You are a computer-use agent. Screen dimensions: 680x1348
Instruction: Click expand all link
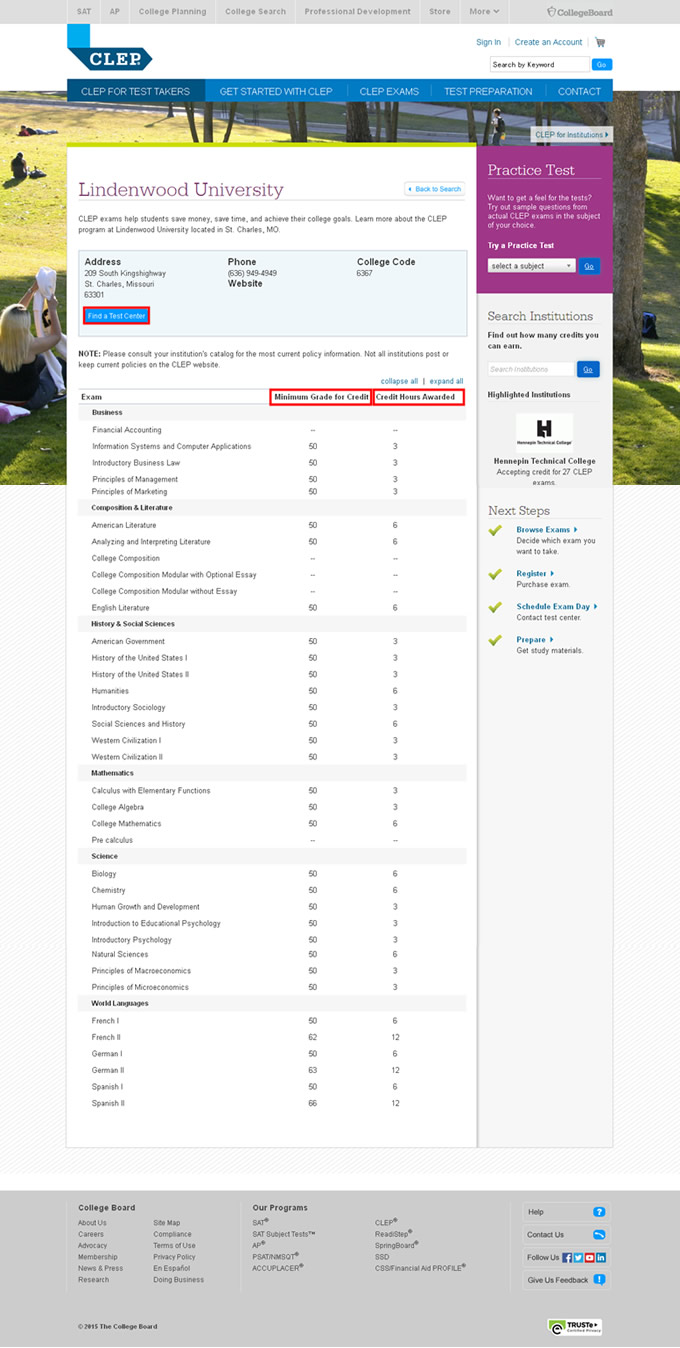(447, 381)
